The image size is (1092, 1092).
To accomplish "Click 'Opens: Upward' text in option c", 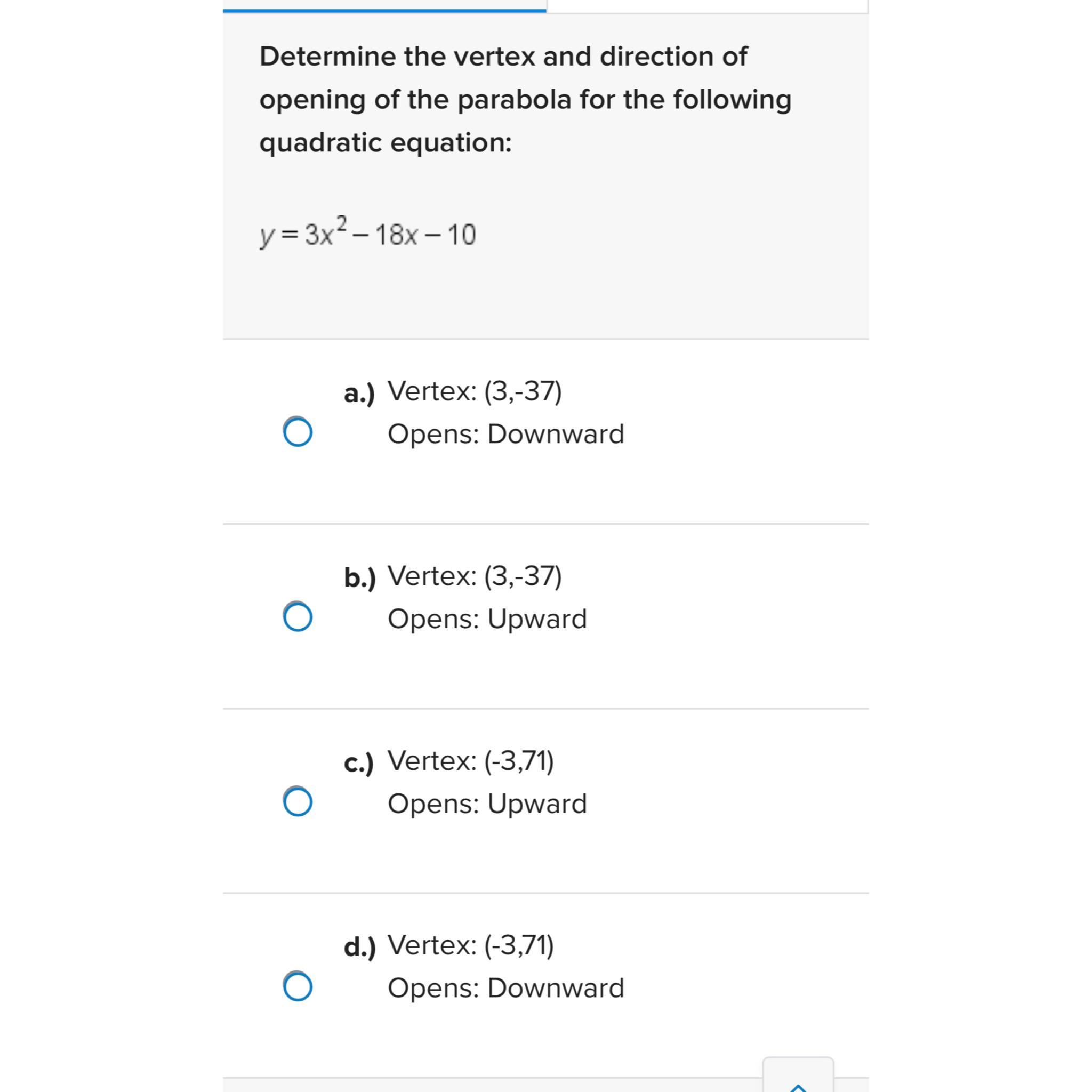I will coord(487,804).
